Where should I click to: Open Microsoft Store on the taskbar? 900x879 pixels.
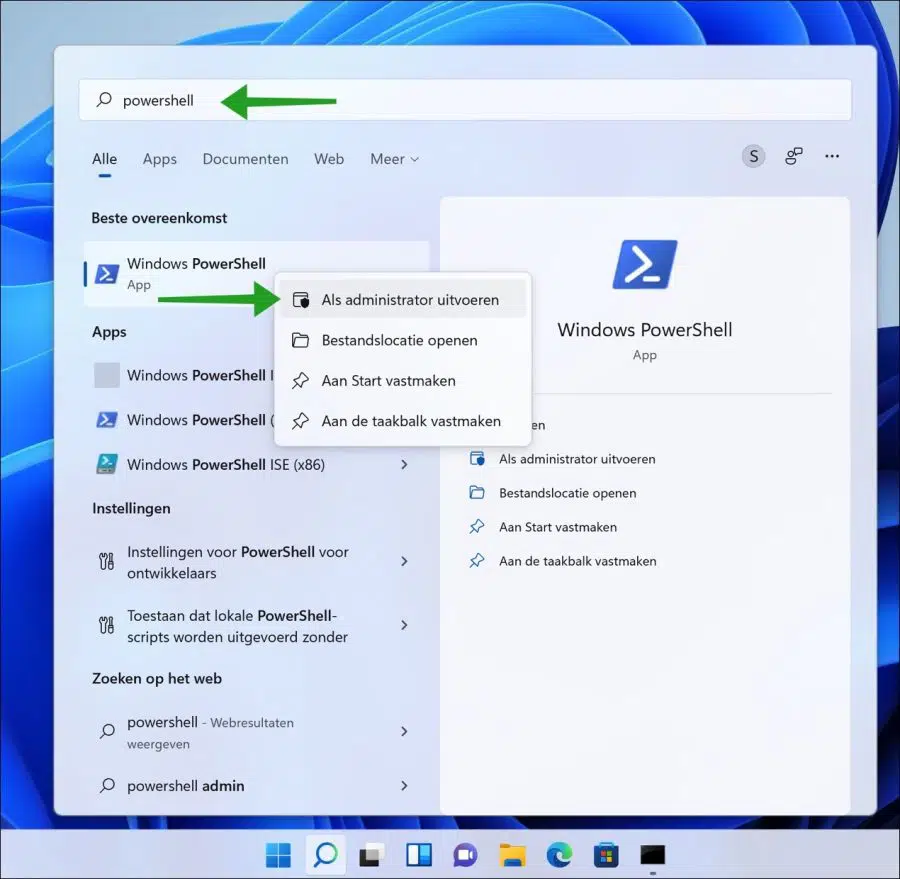pyautogui.click(x=606, y=855)
